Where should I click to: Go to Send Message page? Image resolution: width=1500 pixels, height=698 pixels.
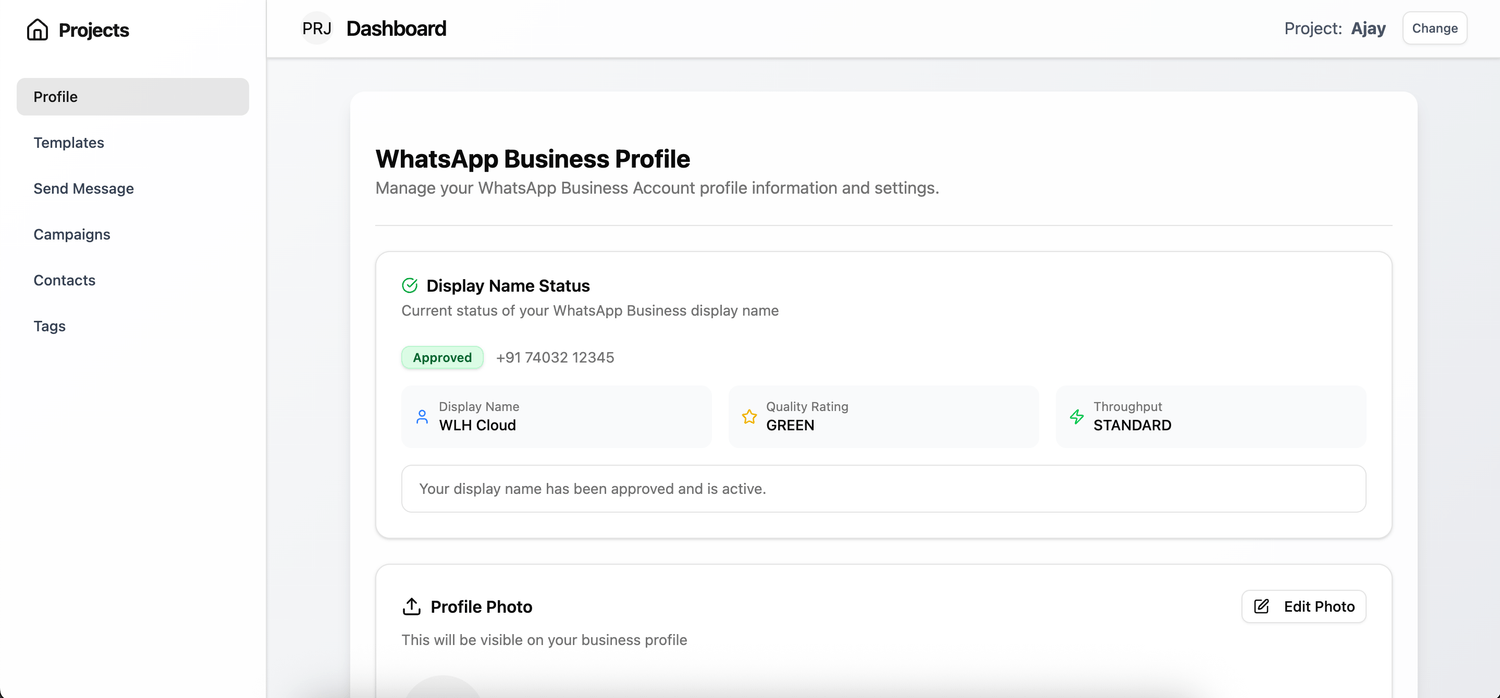pos(84,189)
